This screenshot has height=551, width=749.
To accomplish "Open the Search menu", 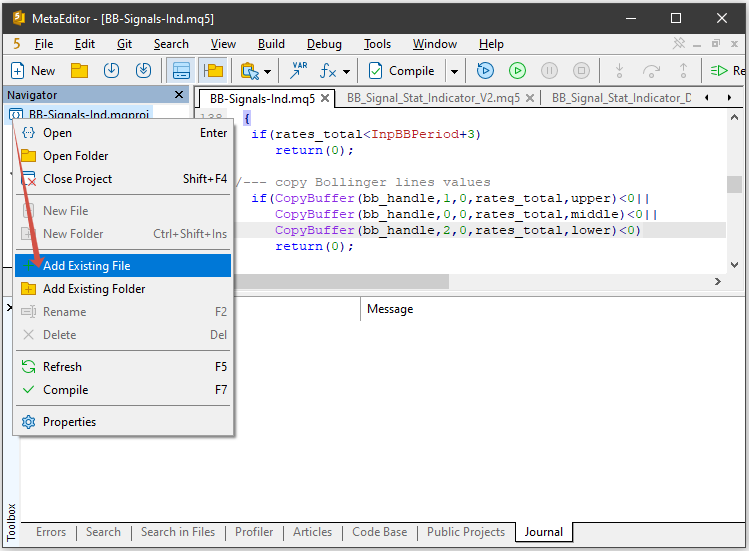I will click(x=171, y=44).
